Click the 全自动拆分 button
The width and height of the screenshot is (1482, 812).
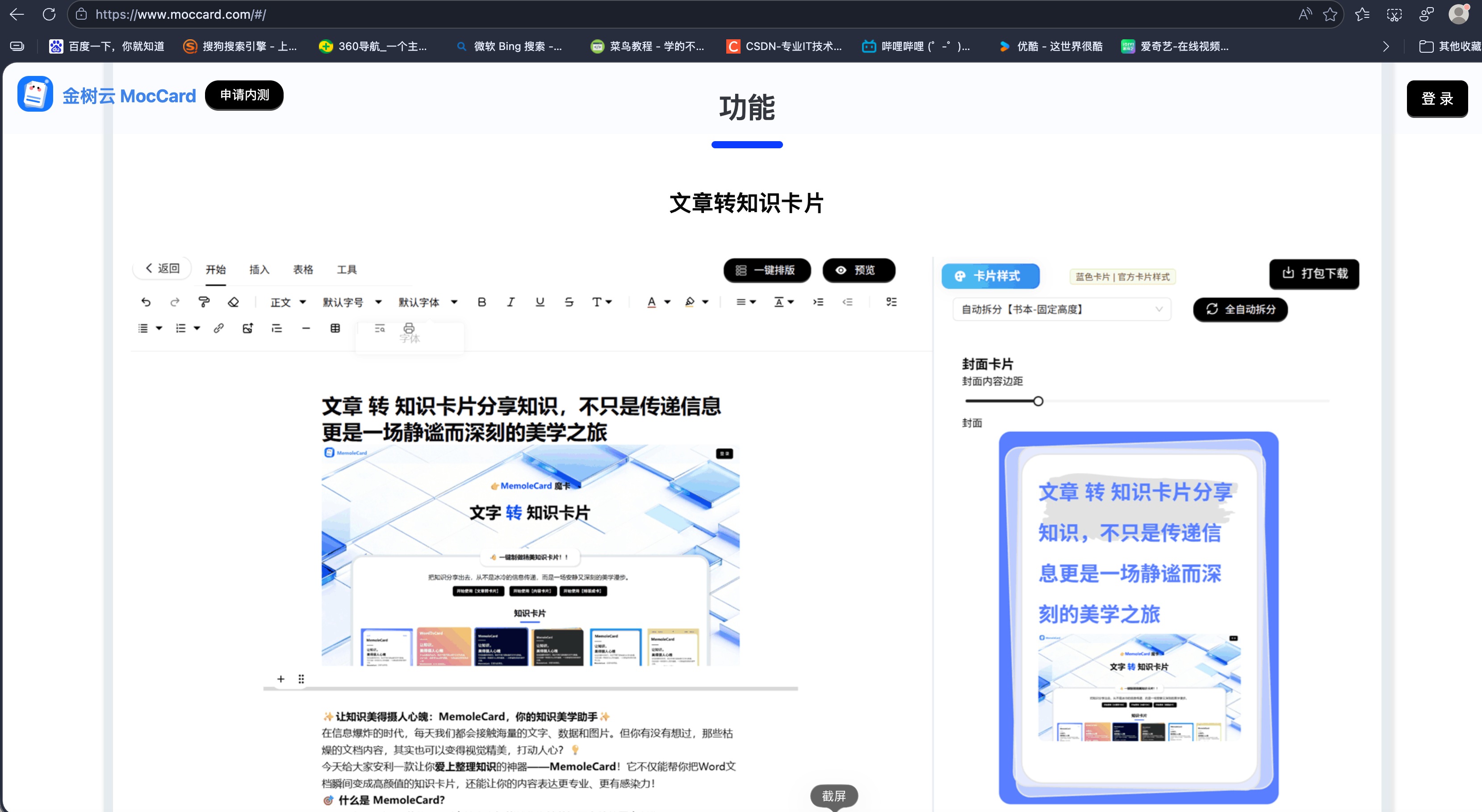pyautogui.click(x=1240, y=309)
